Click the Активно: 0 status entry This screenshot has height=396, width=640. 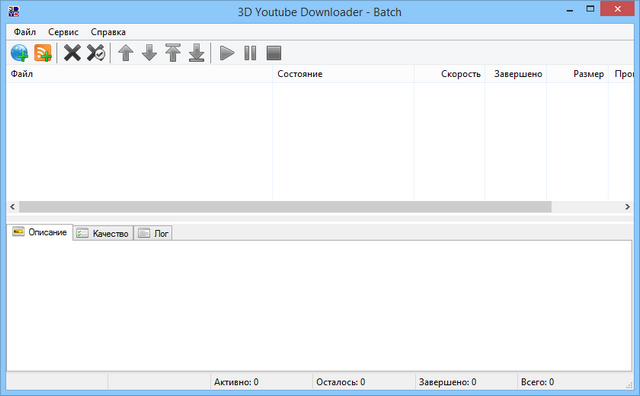(236, 382)
